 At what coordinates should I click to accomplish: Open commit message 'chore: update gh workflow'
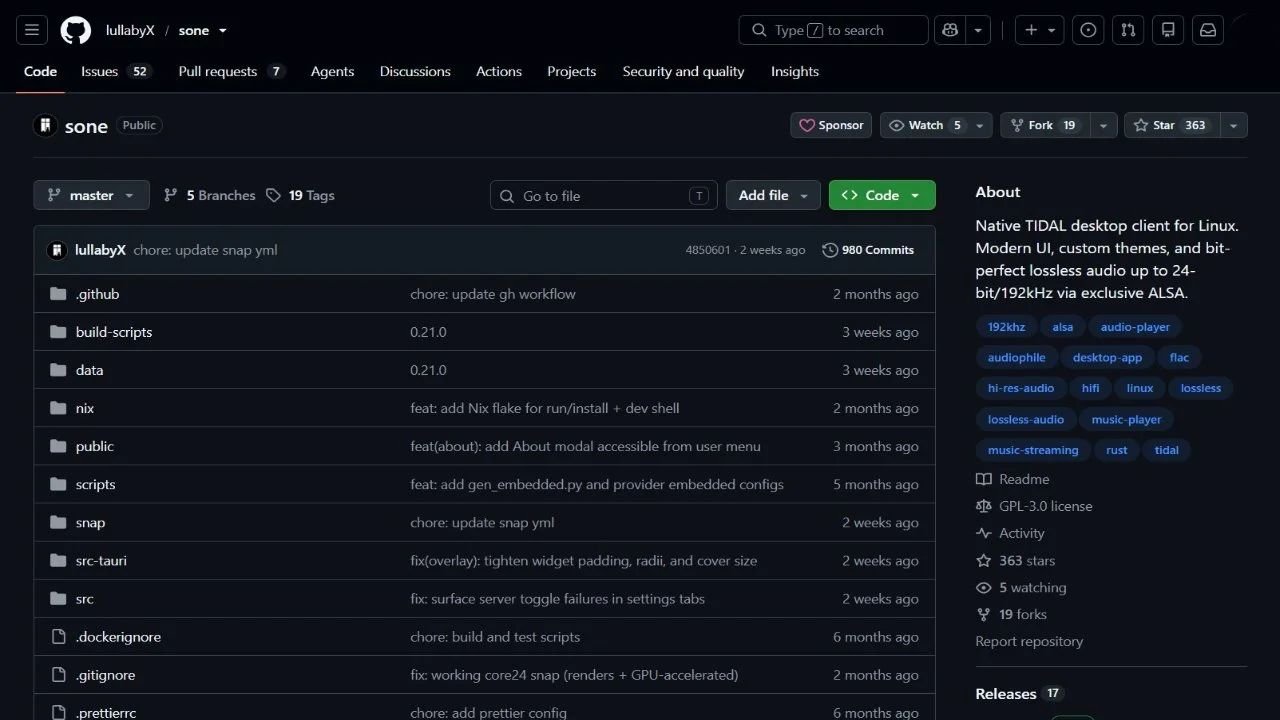pos(493,294)
